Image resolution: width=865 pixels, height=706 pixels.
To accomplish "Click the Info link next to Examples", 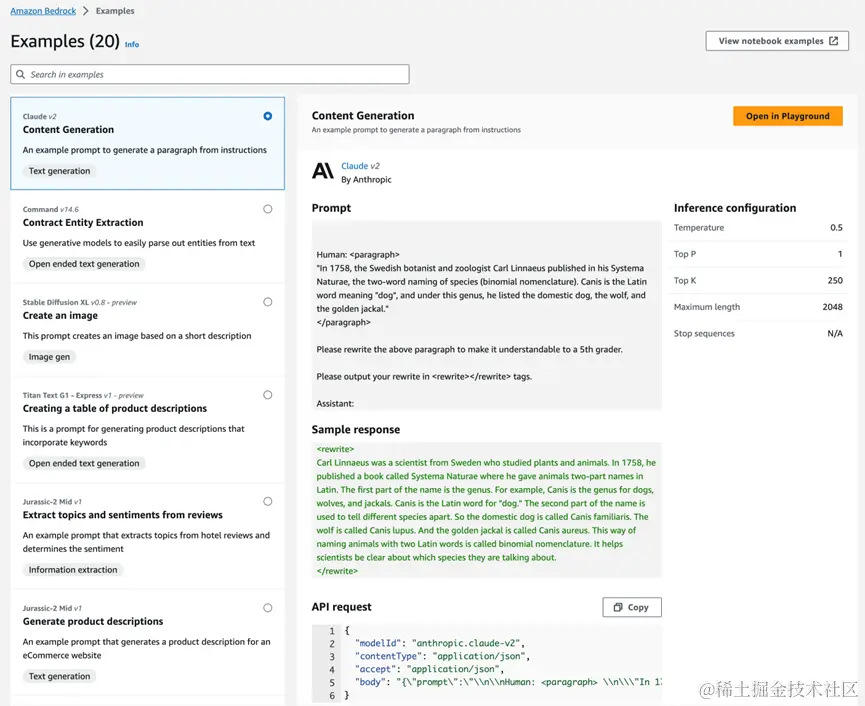I will click(132, 44).
